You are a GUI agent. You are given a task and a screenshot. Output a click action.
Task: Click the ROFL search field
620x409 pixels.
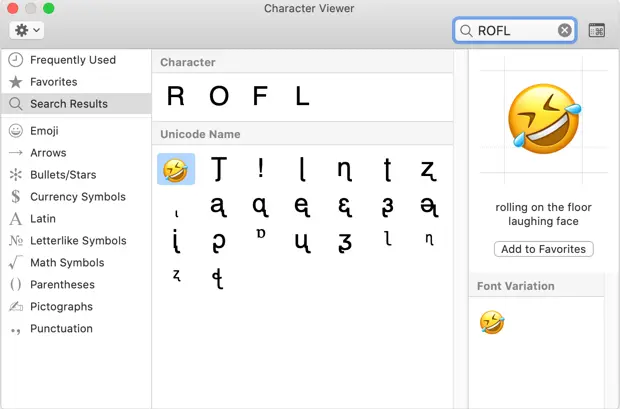(510, 31)
